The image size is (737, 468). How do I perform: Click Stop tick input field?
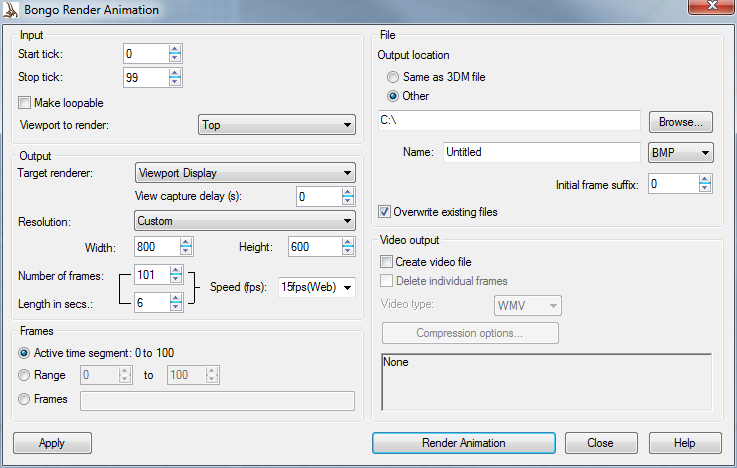coord(146,77)
